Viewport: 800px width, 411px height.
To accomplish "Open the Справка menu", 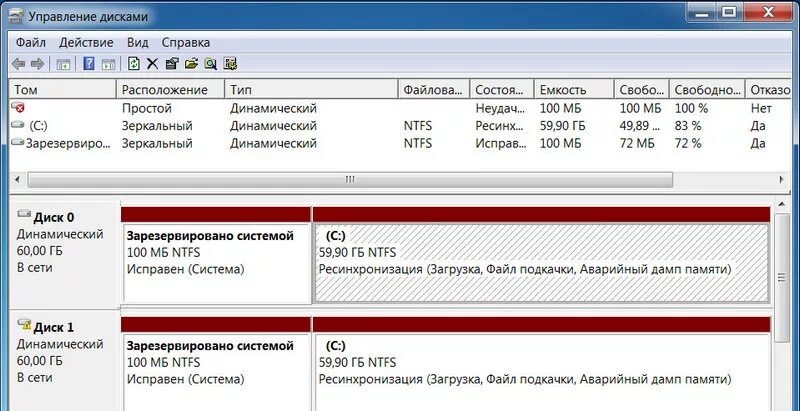I will pyautogui.click(x=186, y=42).
